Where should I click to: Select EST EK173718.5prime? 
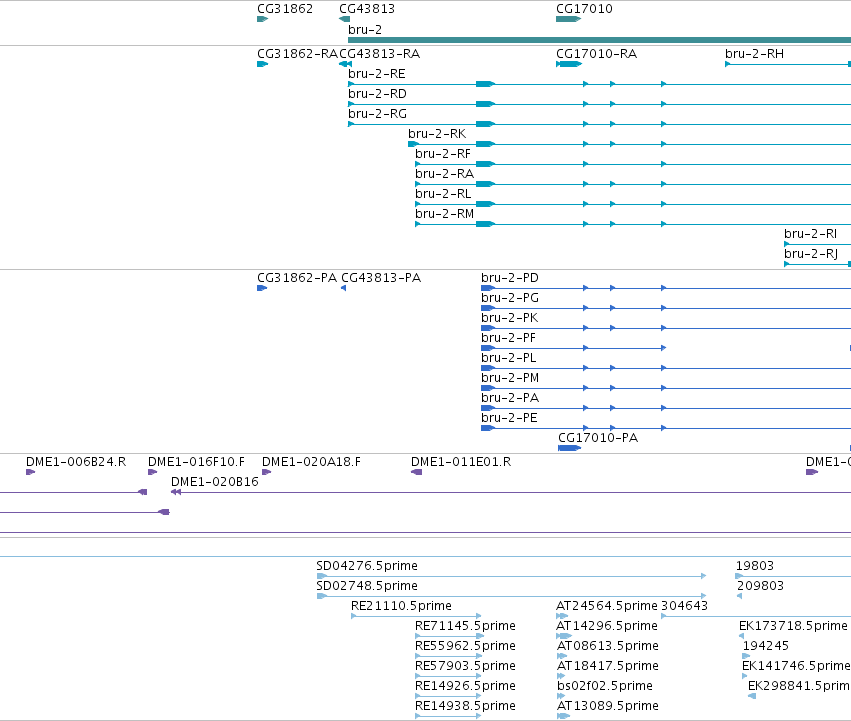(x=741, y=636)
